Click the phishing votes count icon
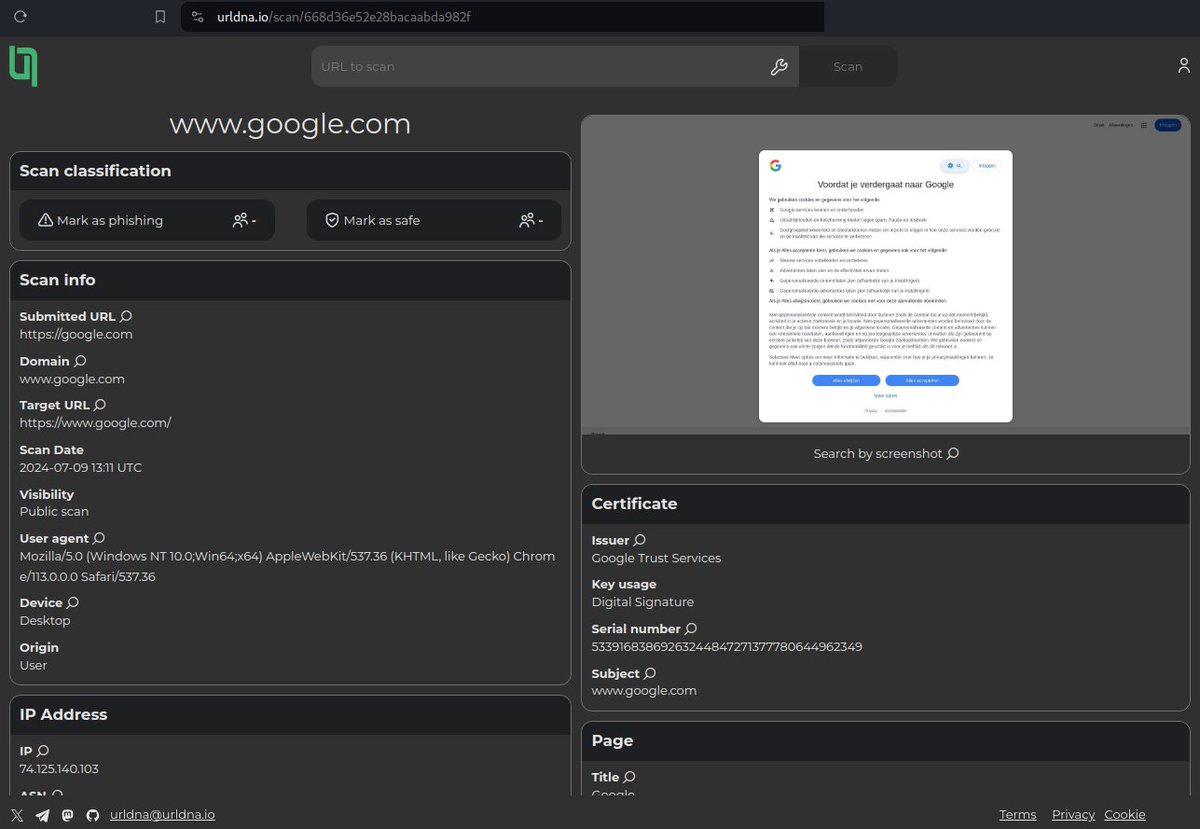Screen dimensions: 1200x829 tap(240, 220)
